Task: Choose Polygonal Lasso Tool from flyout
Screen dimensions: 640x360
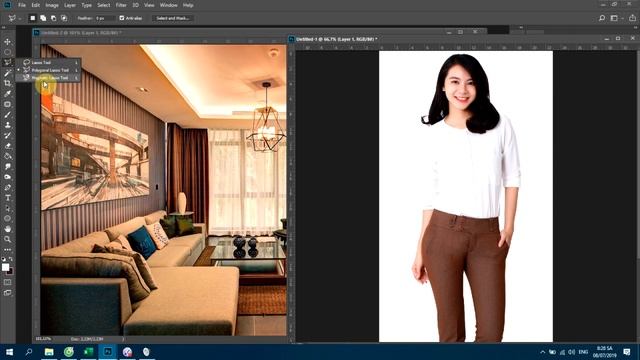Action: [48, 70]
